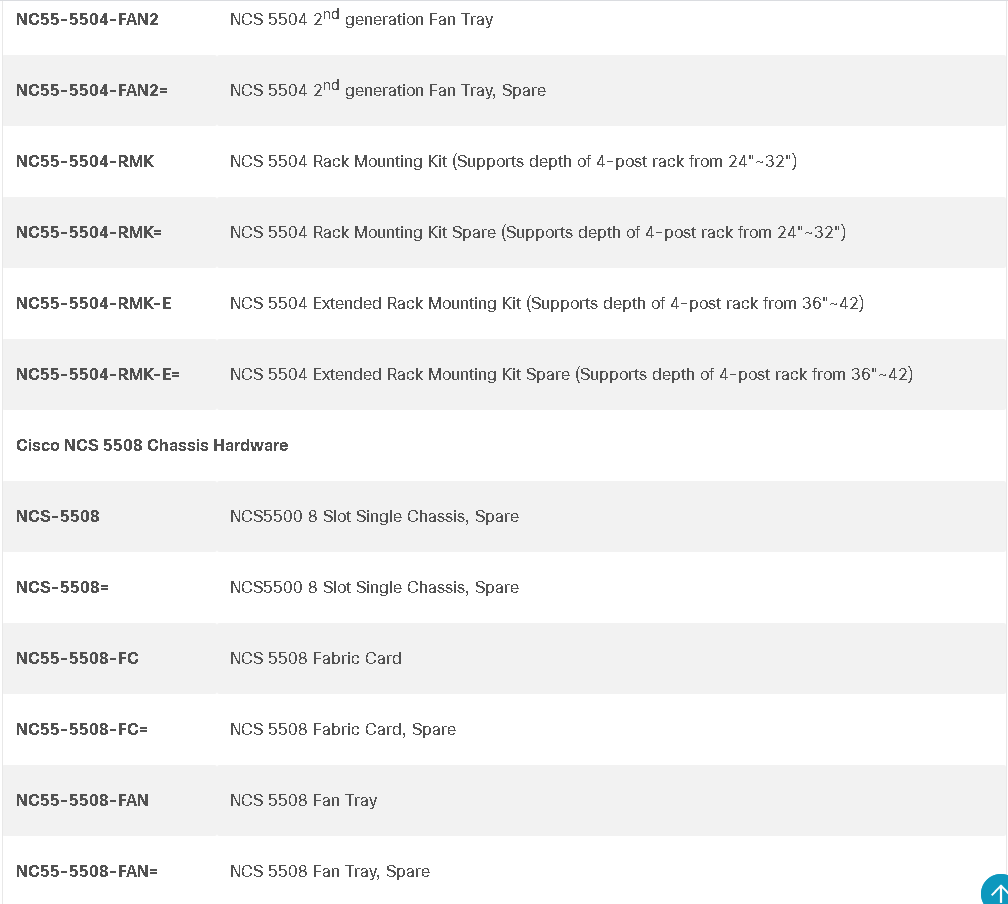Select the NC55-5504-RMK-E= part number
This screenshot has width=1008, height=904.
click(98, 374)
